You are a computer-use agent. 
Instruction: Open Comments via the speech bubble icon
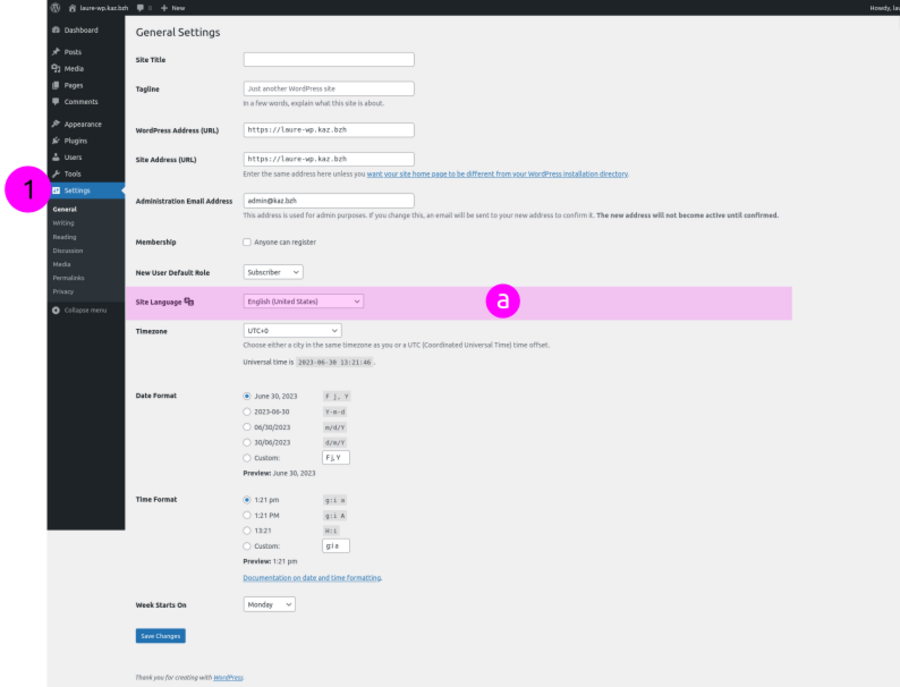57,101
